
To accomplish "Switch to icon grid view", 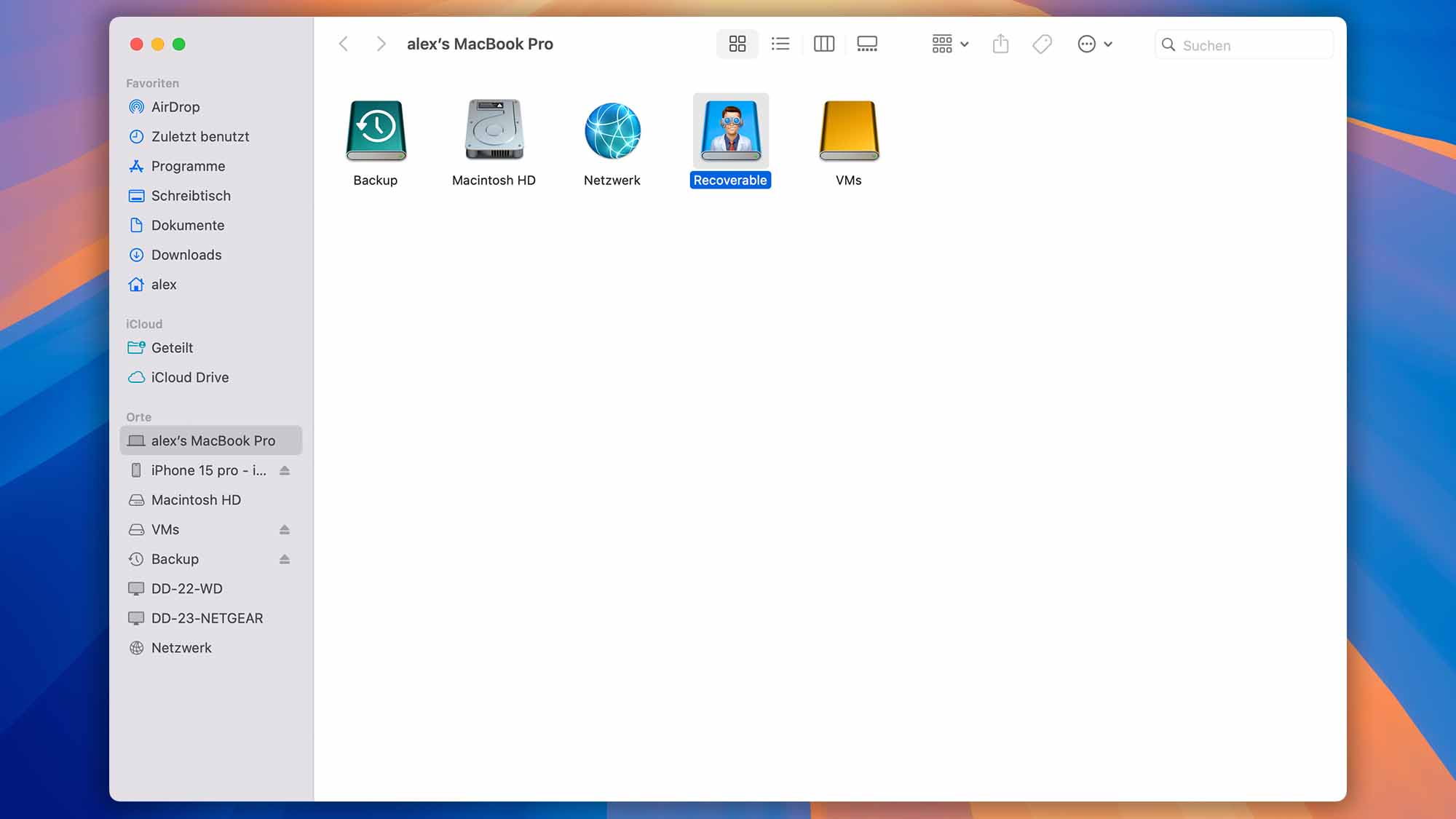I will click(737, 44).
